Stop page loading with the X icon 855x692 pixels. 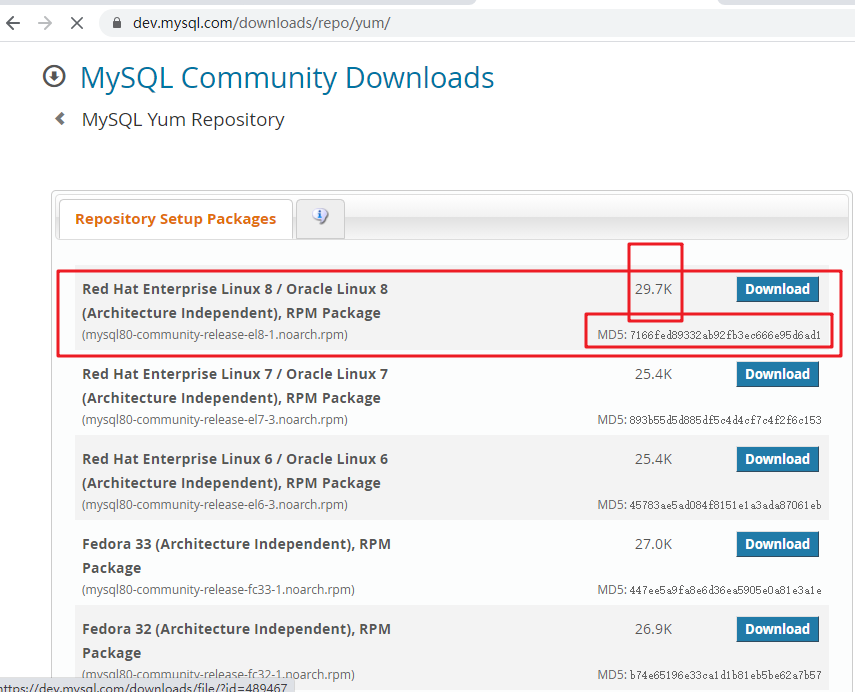77,23
